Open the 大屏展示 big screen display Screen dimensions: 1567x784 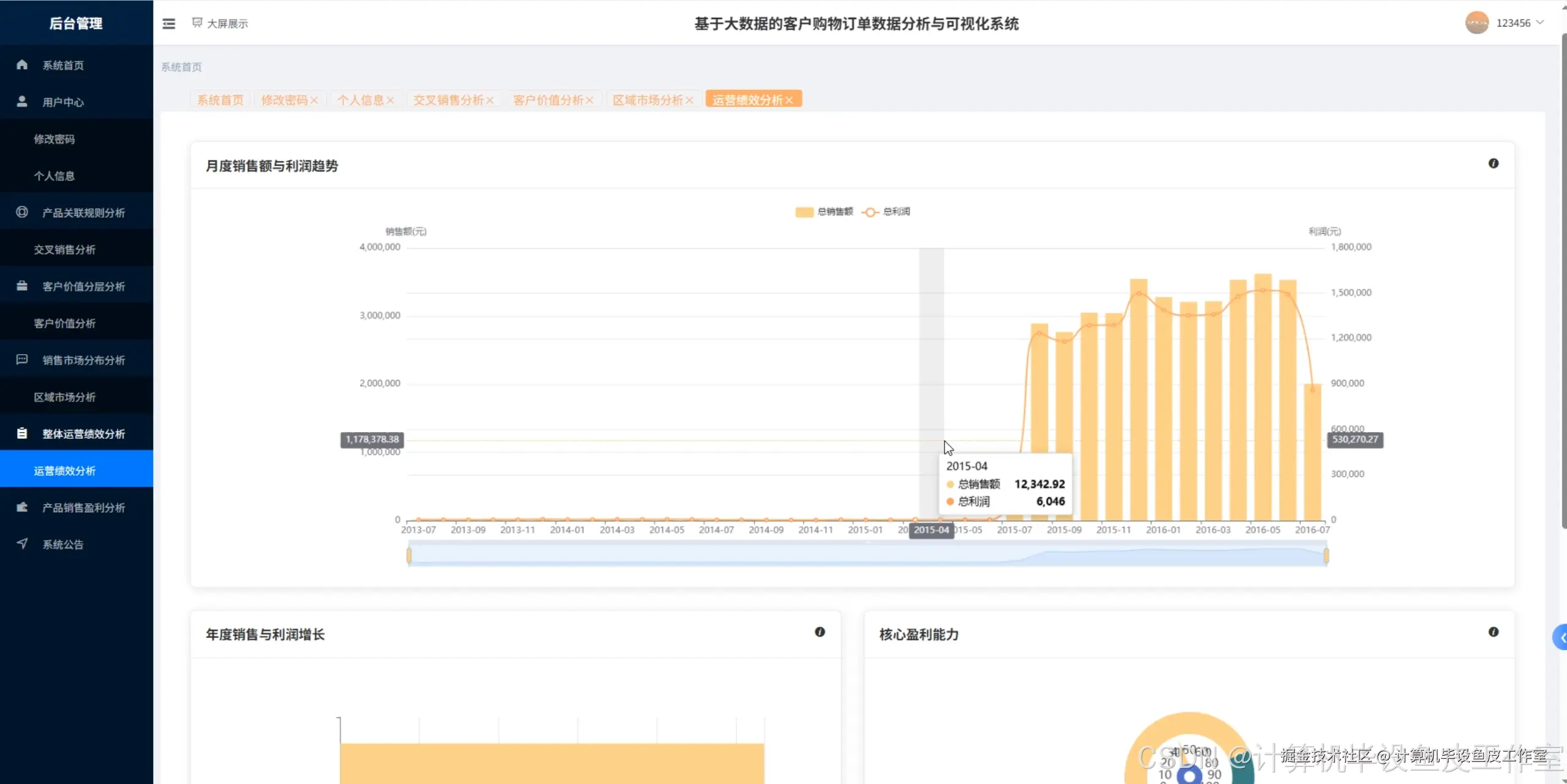220,23
